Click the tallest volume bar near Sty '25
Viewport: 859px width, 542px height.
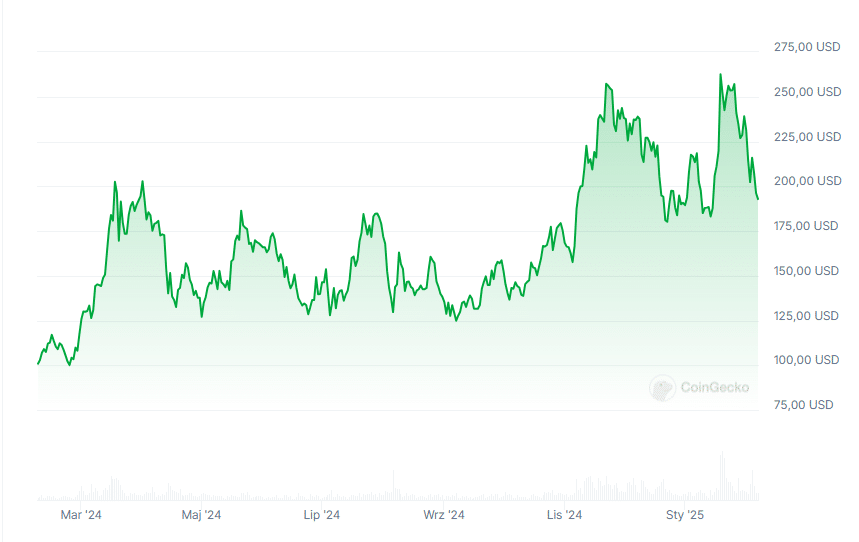[x=721, y=476]
